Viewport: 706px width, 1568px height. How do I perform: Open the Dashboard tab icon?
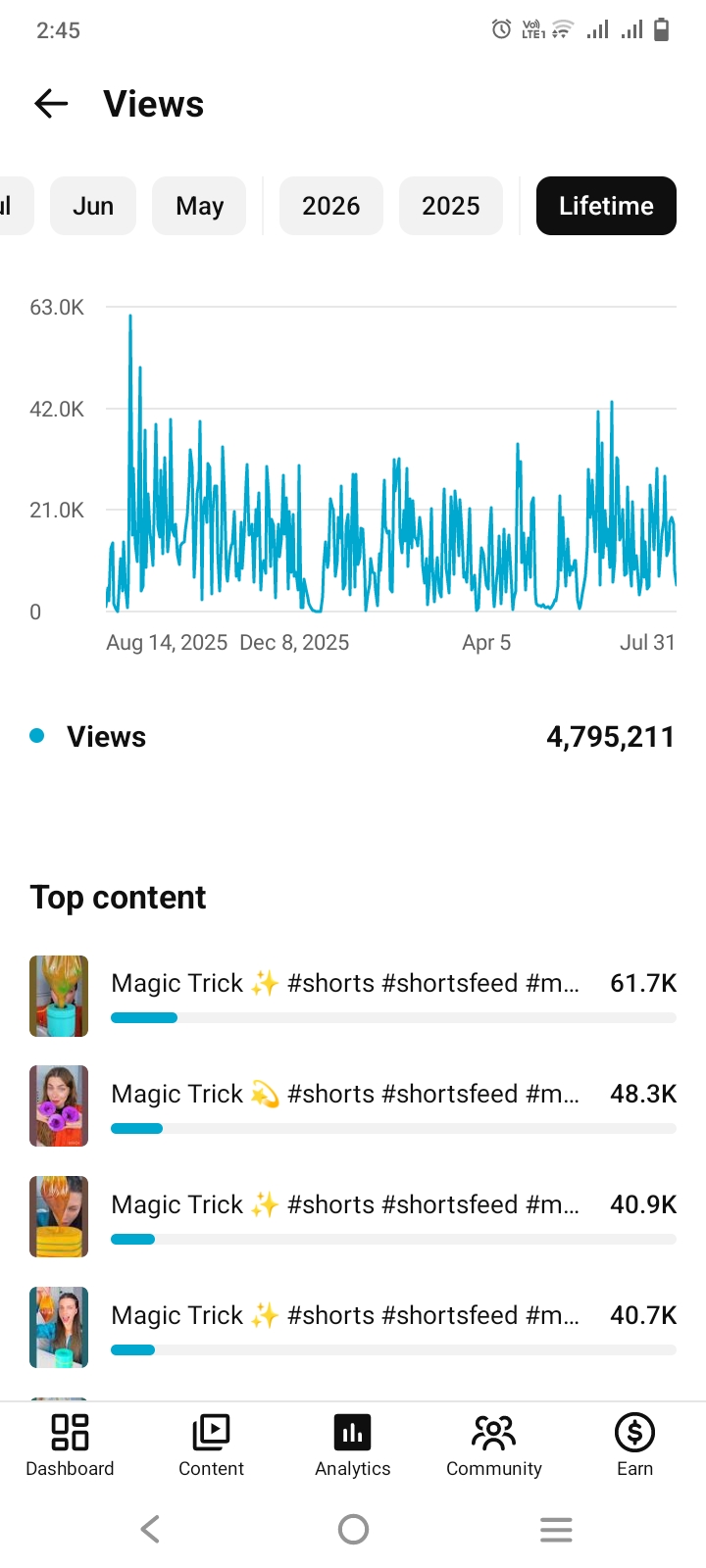click(x=70, y=1432)
